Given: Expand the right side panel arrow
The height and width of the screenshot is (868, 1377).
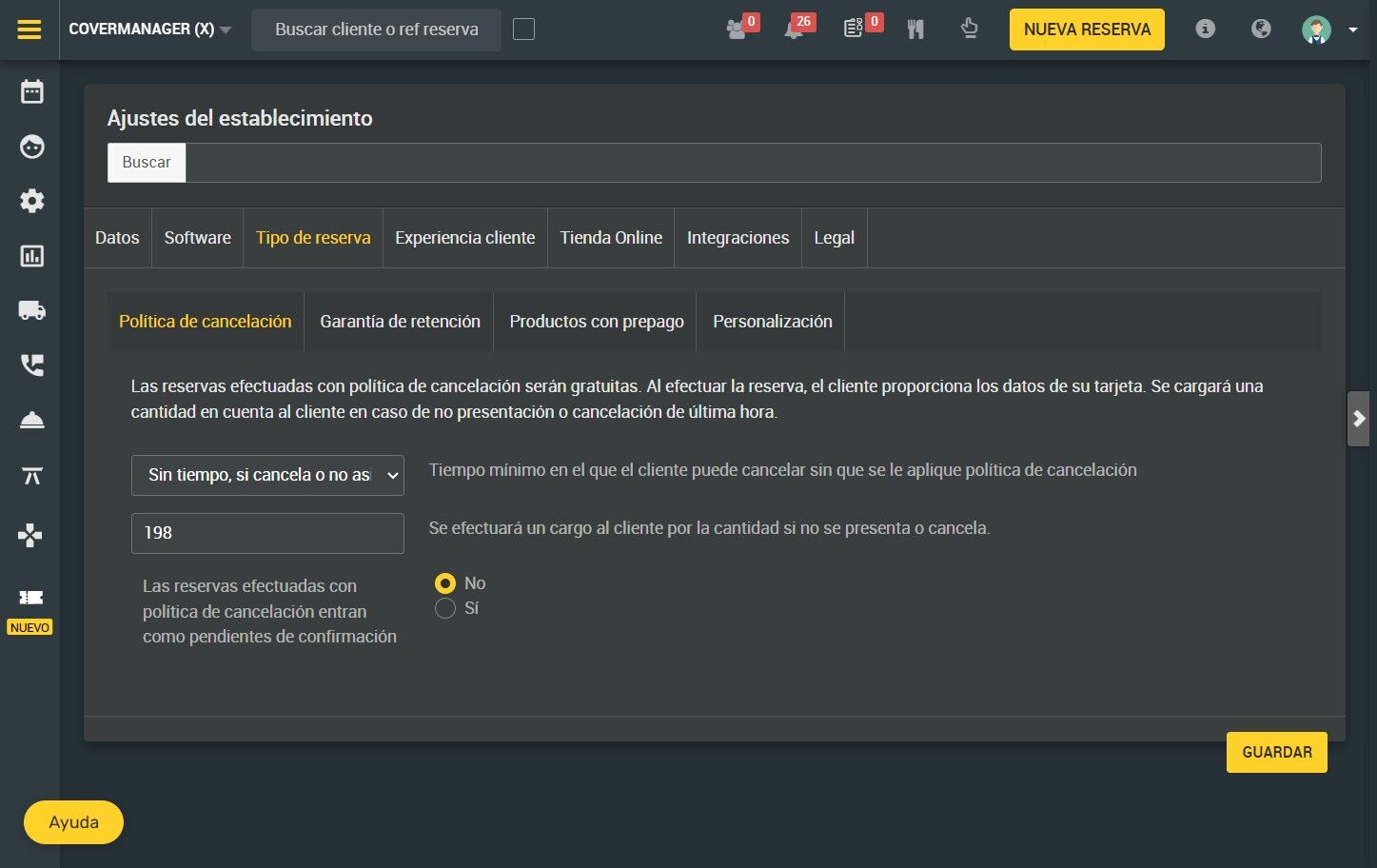Looking at the screenshot, I should (x=1359, y=419).
